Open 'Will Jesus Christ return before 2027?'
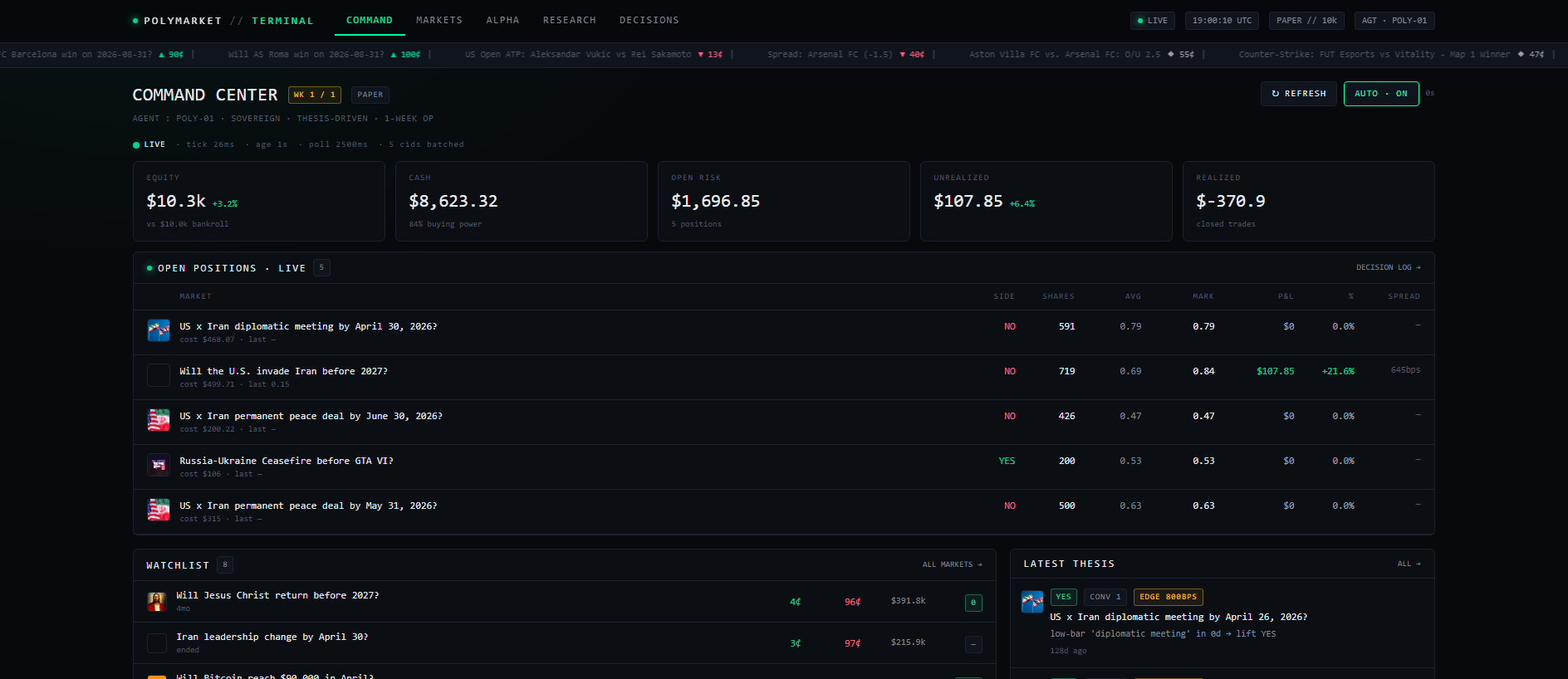1568x679 pixels. click(277, 595)
